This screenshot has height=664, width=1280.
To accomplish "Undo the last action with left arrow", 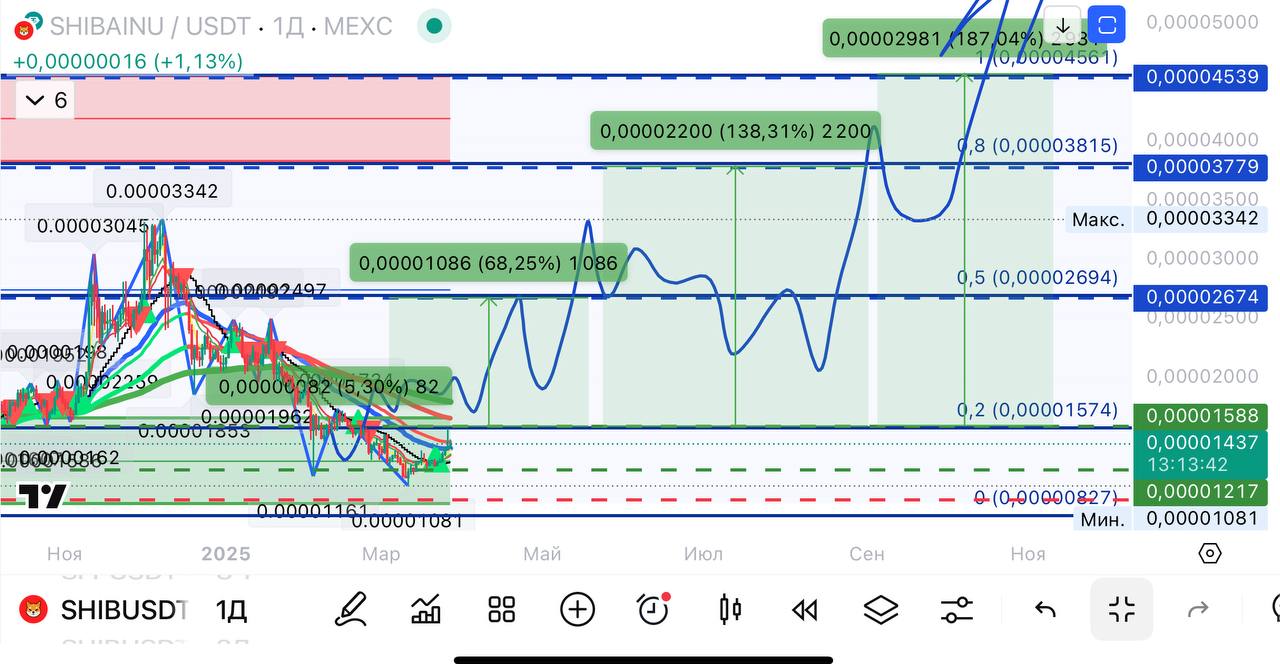I will 1045,609.
